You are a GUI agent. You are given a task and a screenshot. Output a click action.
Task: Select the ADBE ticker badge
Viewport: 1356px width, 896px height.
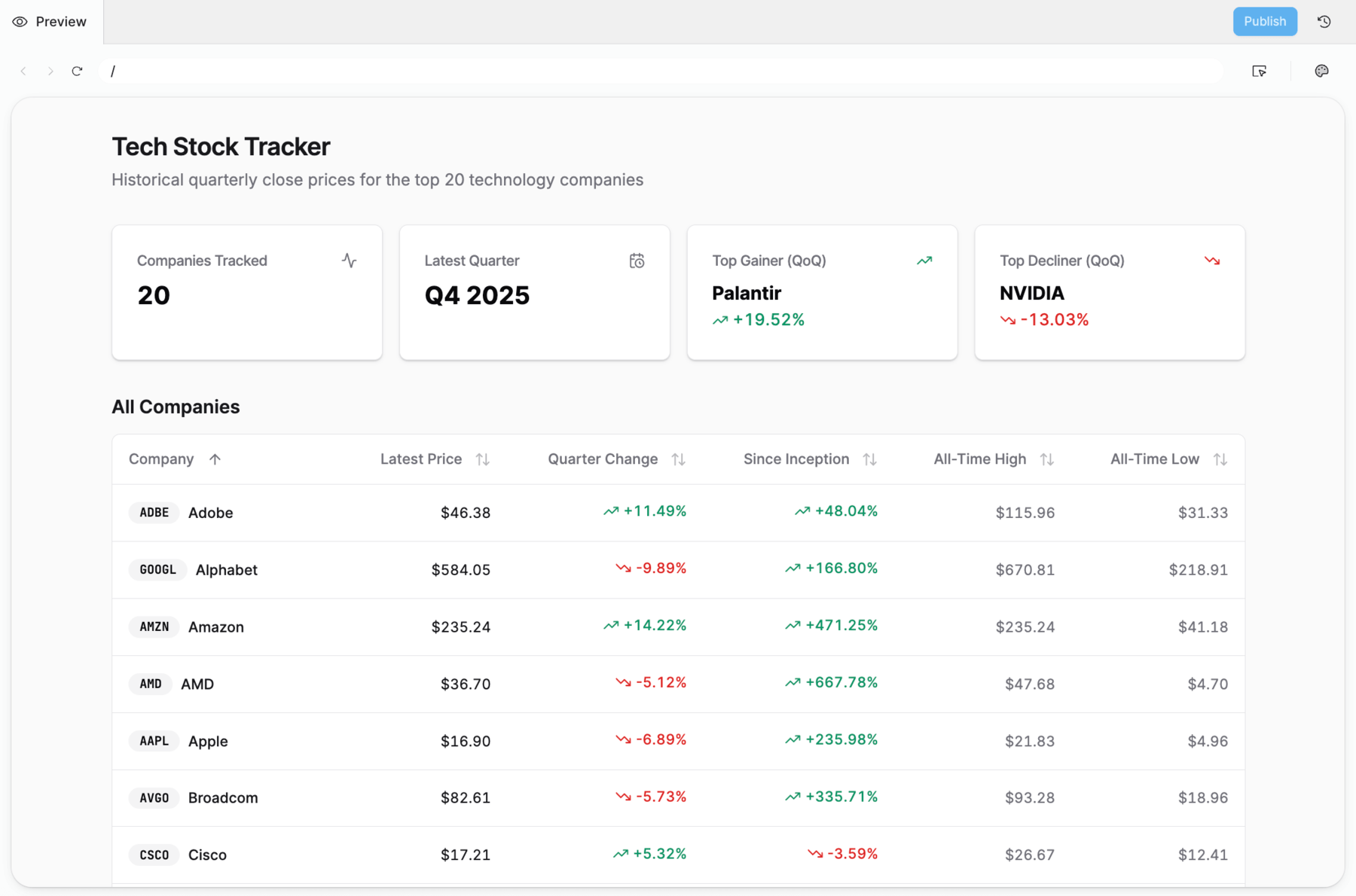coord(154,513)
